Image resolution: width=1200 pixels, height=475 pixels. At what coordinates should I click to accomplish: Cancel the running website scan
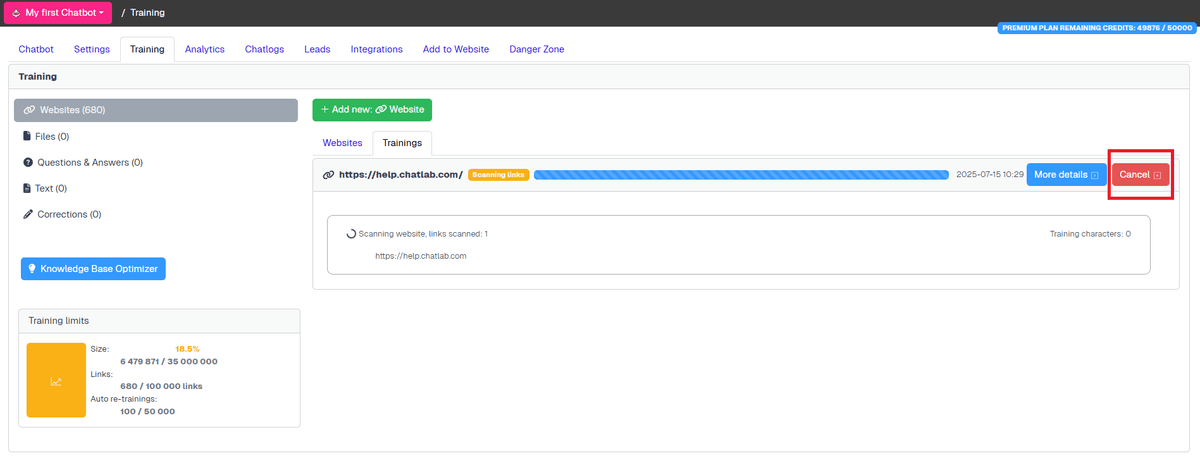pyautogui.click(x=1140, y=175)
